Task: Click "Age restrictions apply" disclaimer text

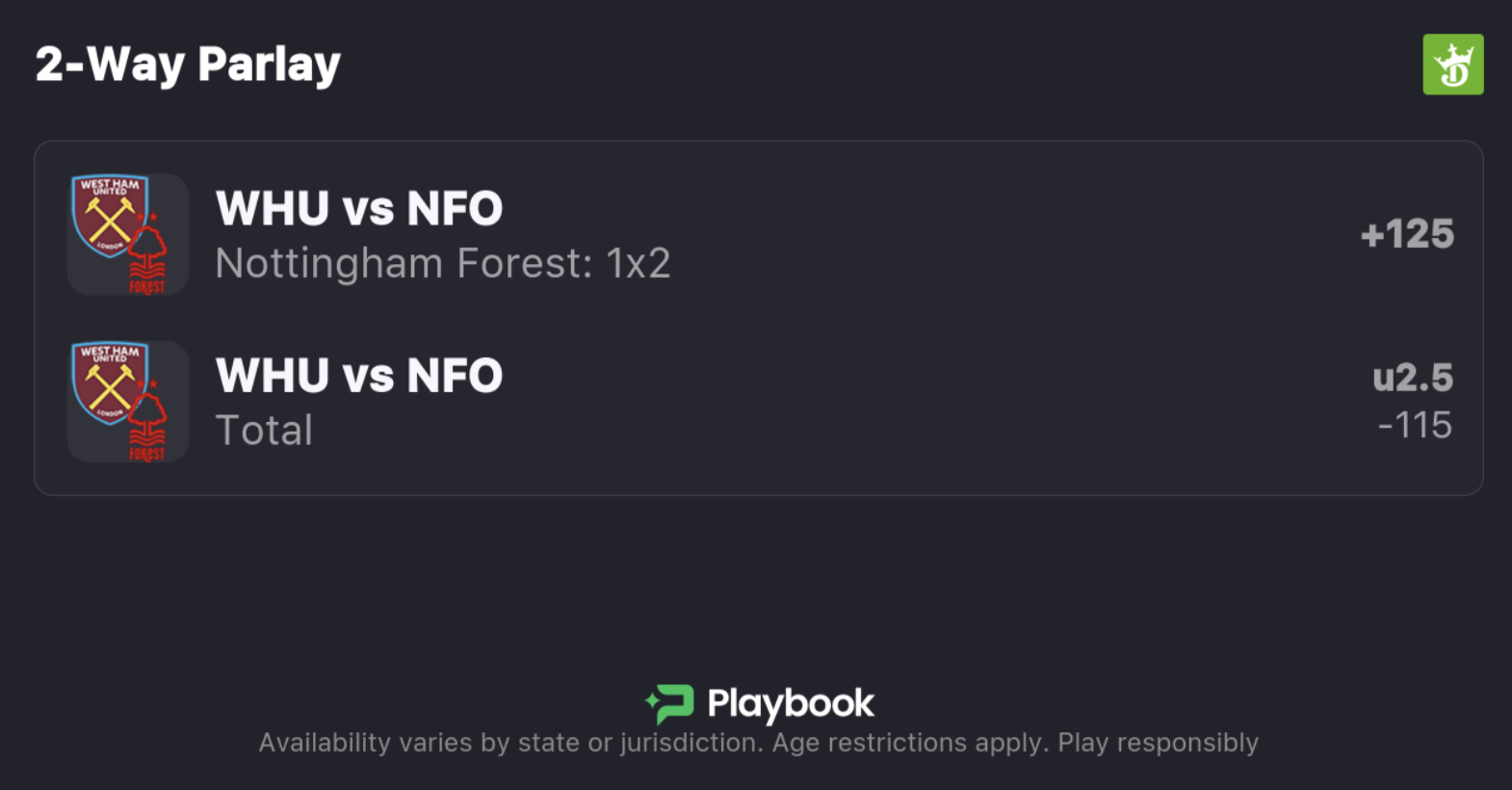Action: [909, 743]
